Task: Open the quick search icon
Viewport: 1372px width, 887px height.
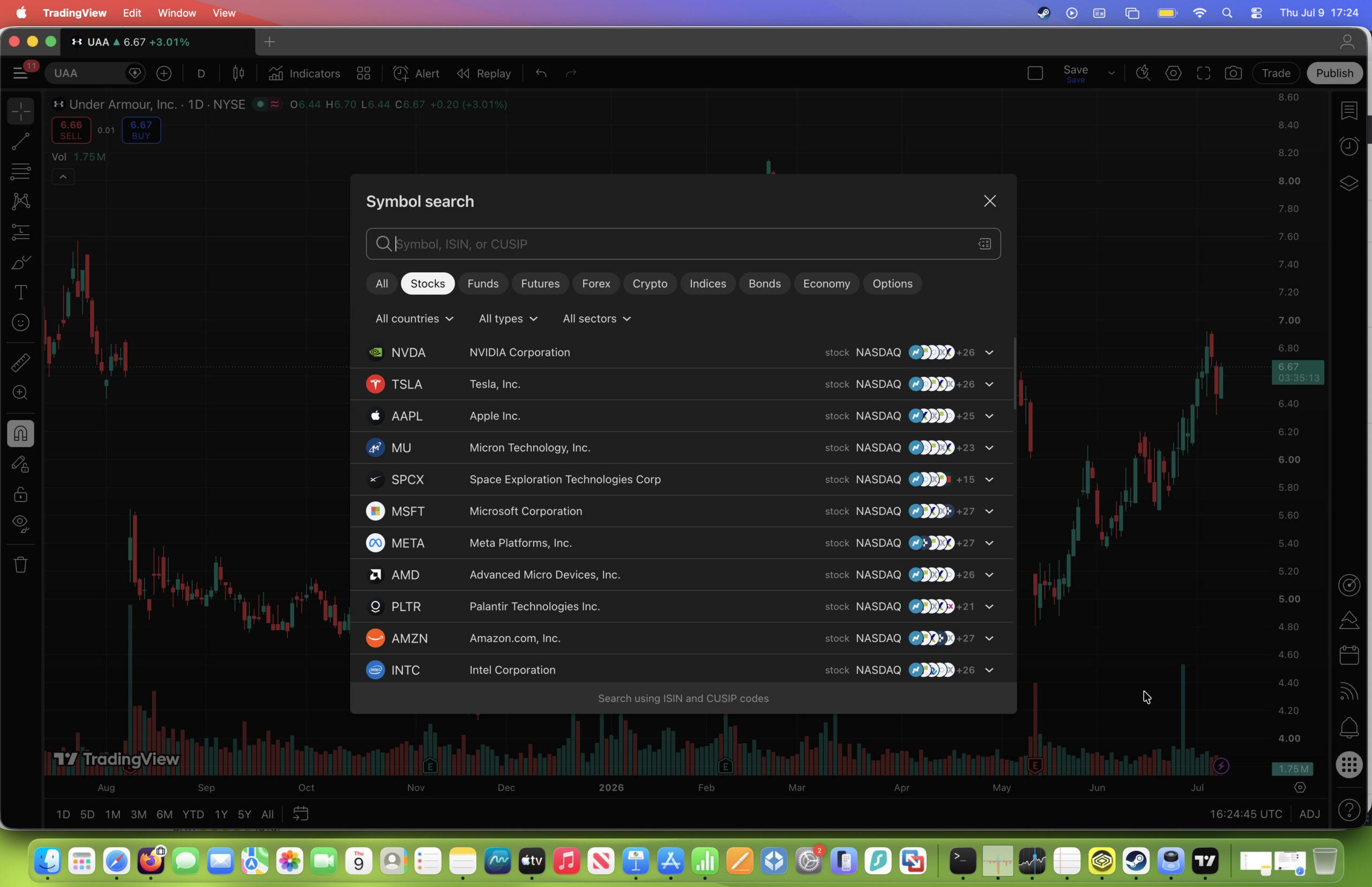Action: [1143, 73]
